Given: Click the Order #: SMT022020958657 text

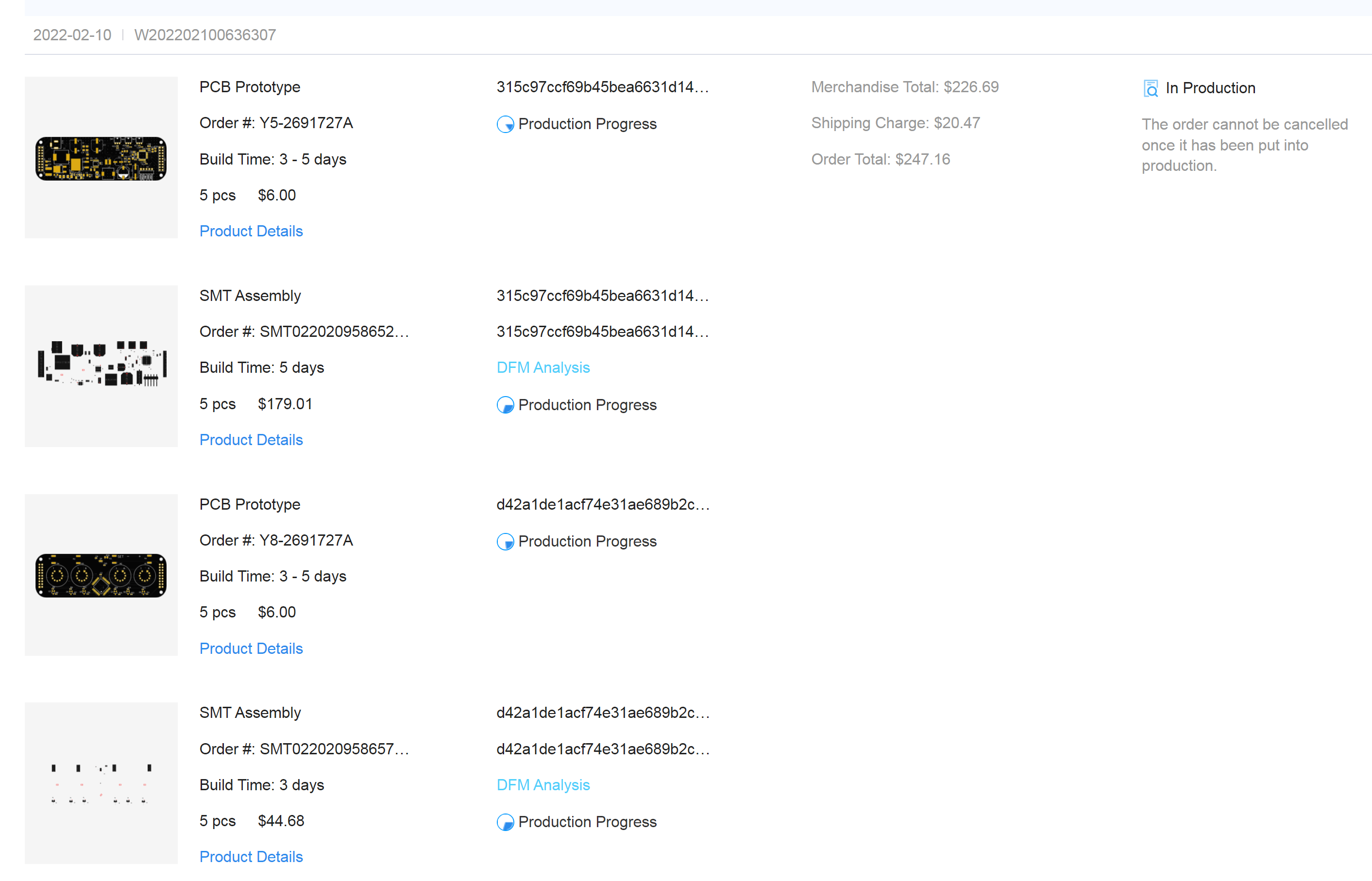Looking at the screenshot, I should point(304,749).
